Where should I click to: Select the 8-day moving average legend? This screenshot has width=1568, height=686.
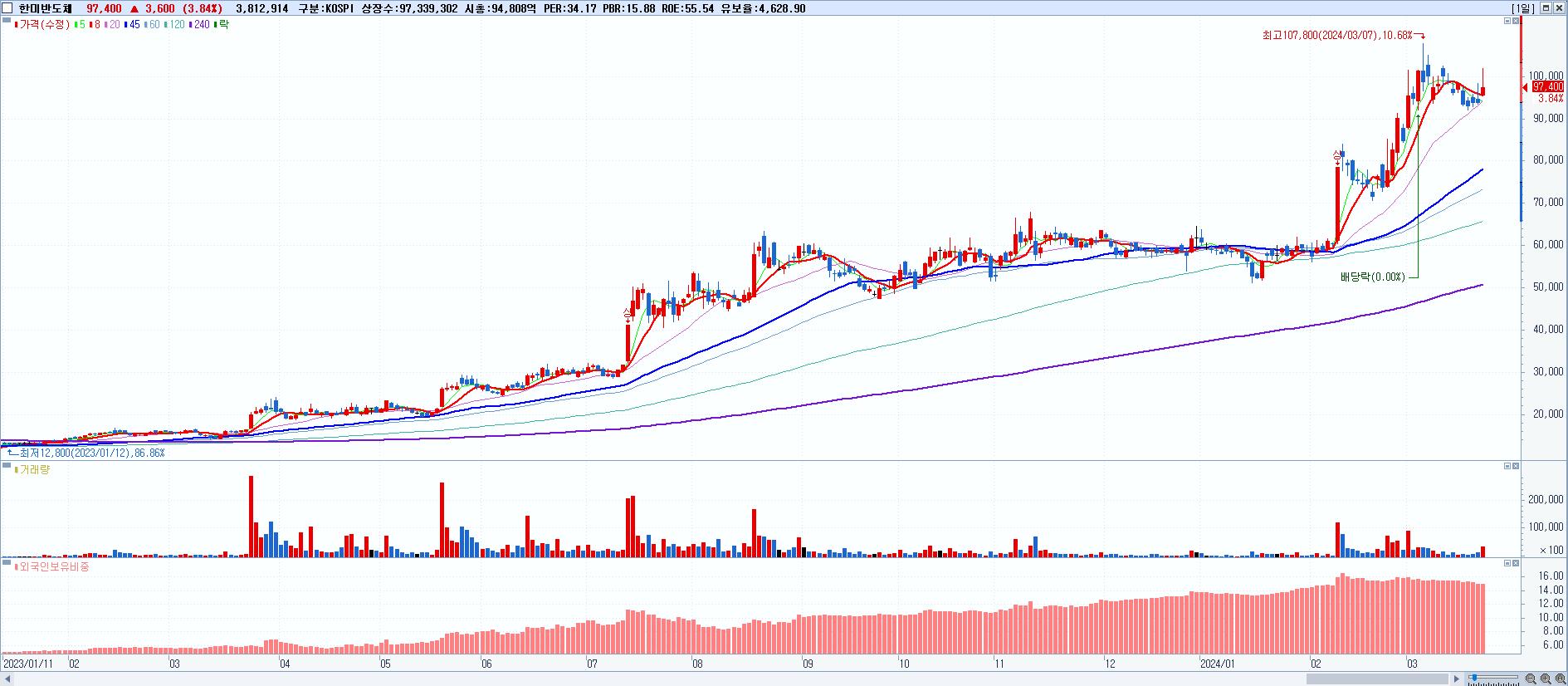pyautogui.click(x=95, y=25)
